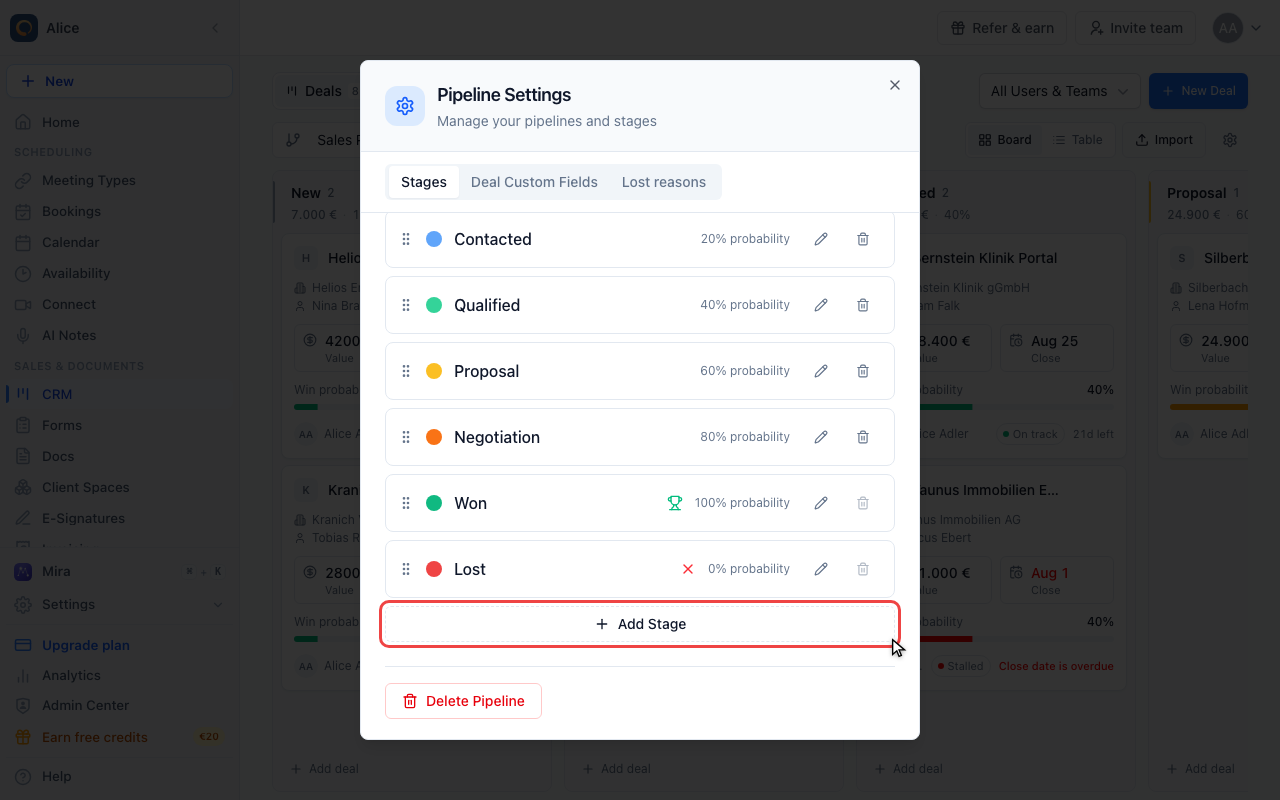This screenshot has height=800, width=1280.
Task: Delete the Proposal stage with the trash icon
Action: coord(863,371)
